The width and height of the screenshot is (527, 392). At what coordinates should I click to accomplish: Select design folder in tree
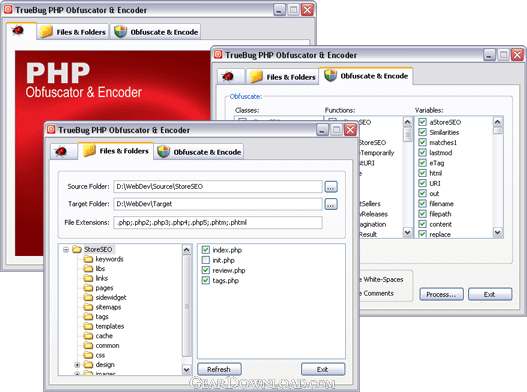tap(105, 364)
